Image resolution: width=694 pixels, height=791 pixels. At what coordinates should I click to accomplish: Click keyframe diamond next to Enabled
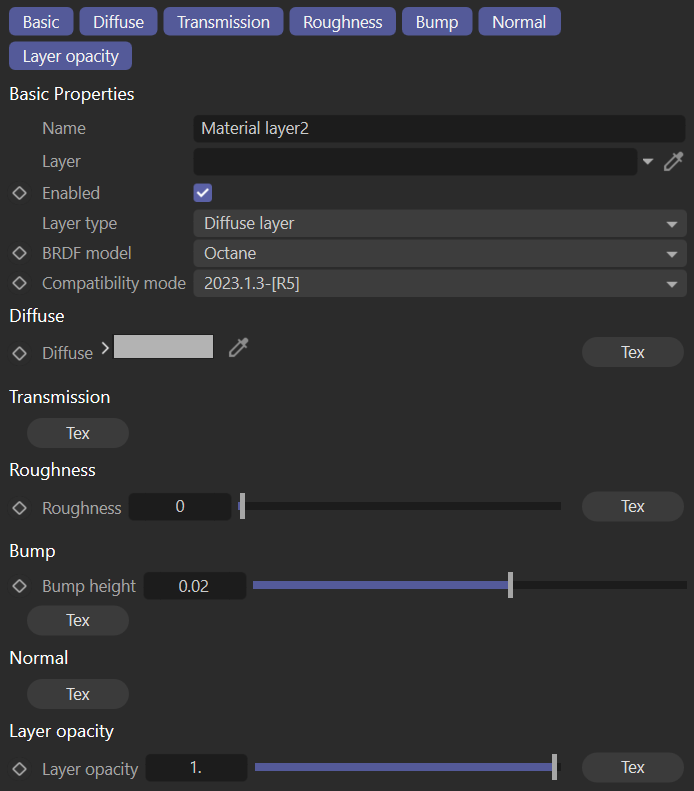pos(19,193)
